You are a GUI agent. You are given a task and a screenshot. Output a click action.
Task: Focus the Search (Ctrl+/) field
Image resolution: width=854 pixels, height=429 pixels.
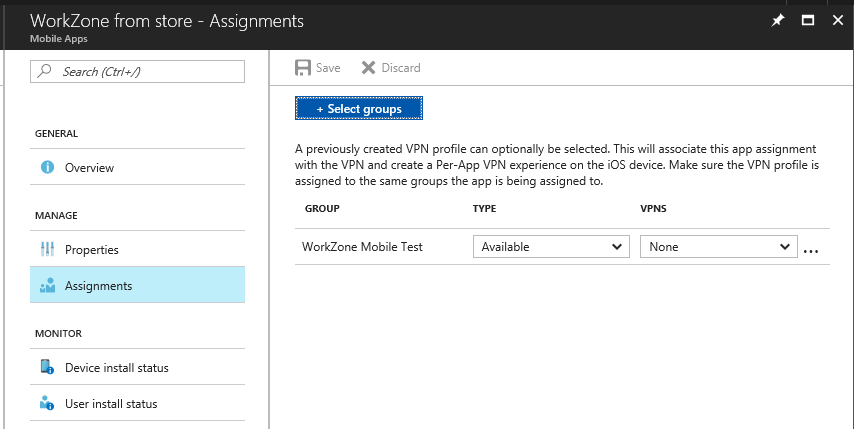(137, 71)
